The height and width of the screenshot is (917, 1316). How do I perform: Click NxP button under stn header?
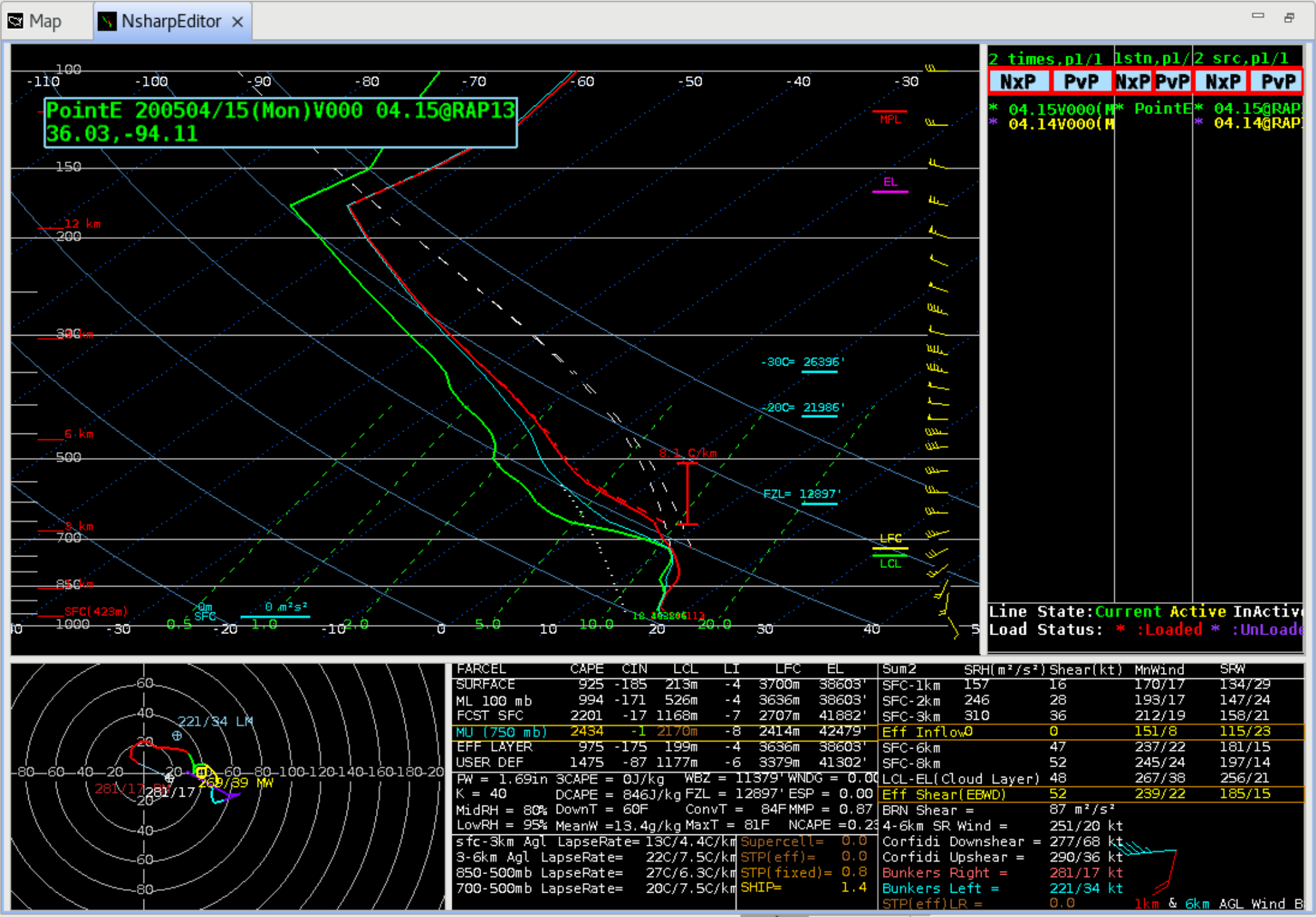click(1133, 81)
